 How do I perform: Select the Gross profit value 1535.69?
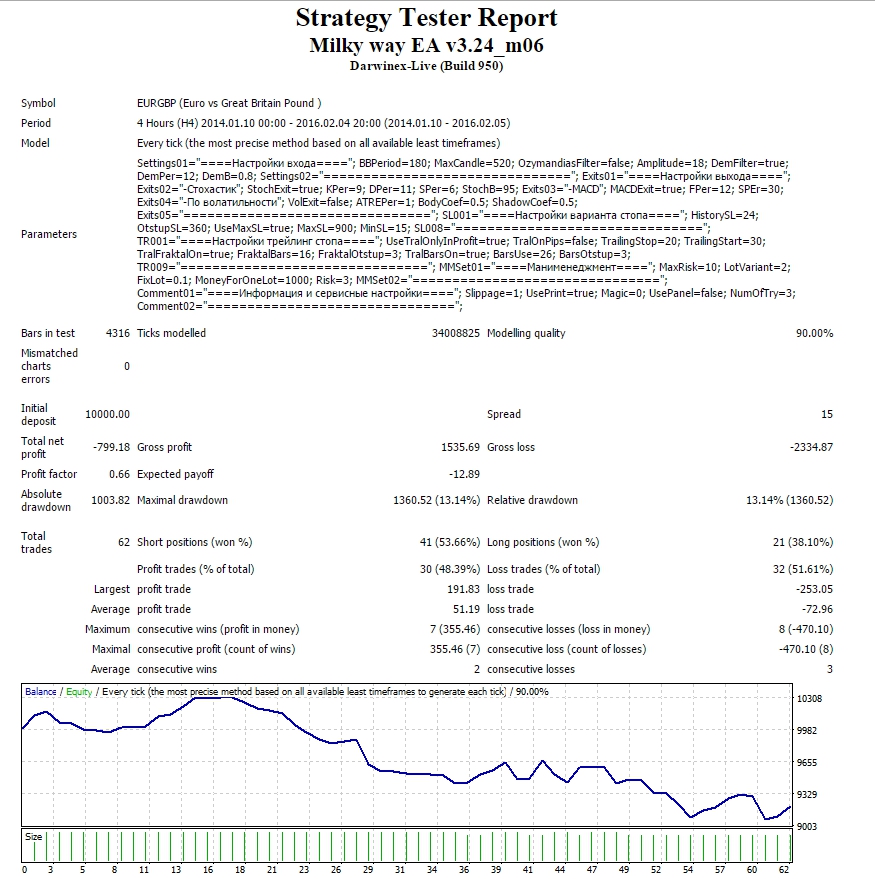460,447
